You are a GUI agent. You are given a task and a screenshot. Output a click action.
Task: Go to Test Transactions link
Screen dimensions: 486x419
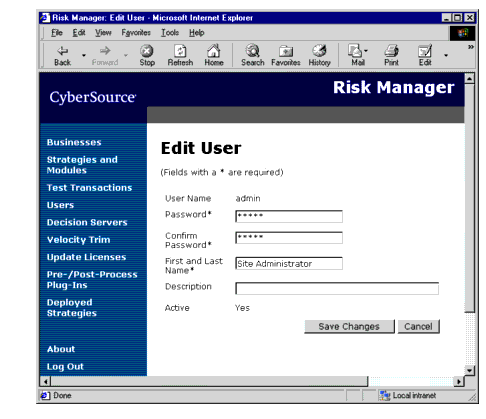89,188
